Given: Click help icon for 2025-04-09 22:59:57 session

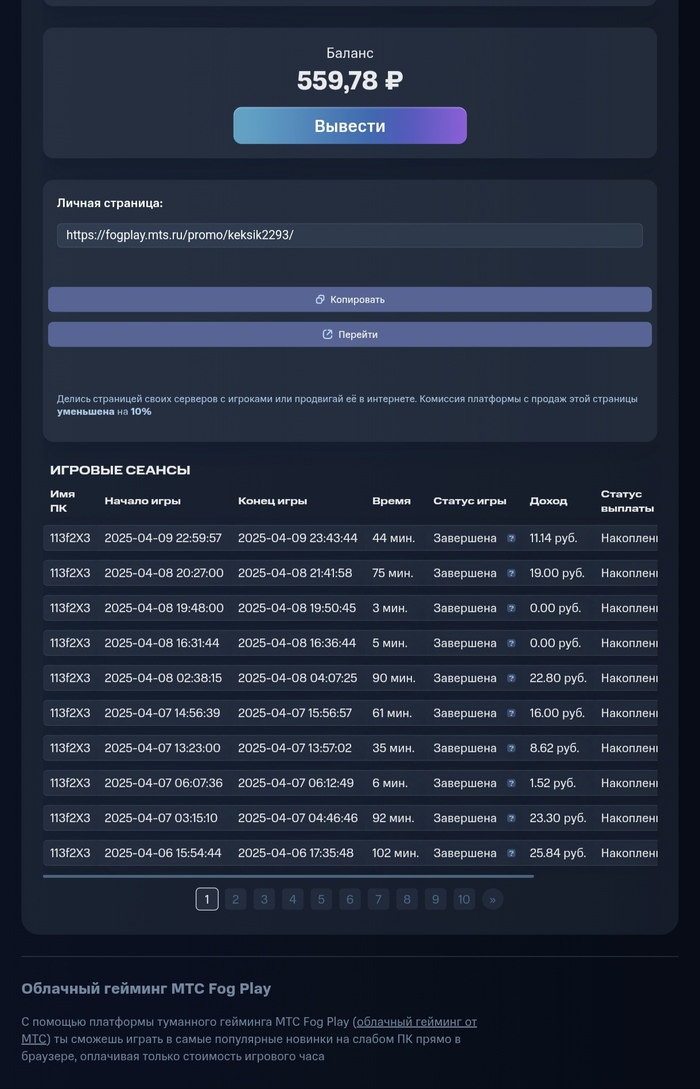Looking at the screenshot, I should click(511, 538).
